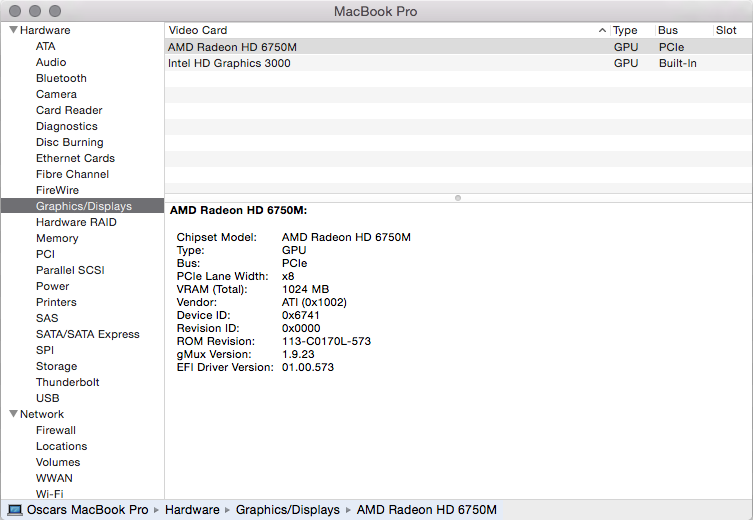This screenshot has height=520, width=753.
Task: Open the Wi-Fi network entry
Action: (x=50, y=494)
